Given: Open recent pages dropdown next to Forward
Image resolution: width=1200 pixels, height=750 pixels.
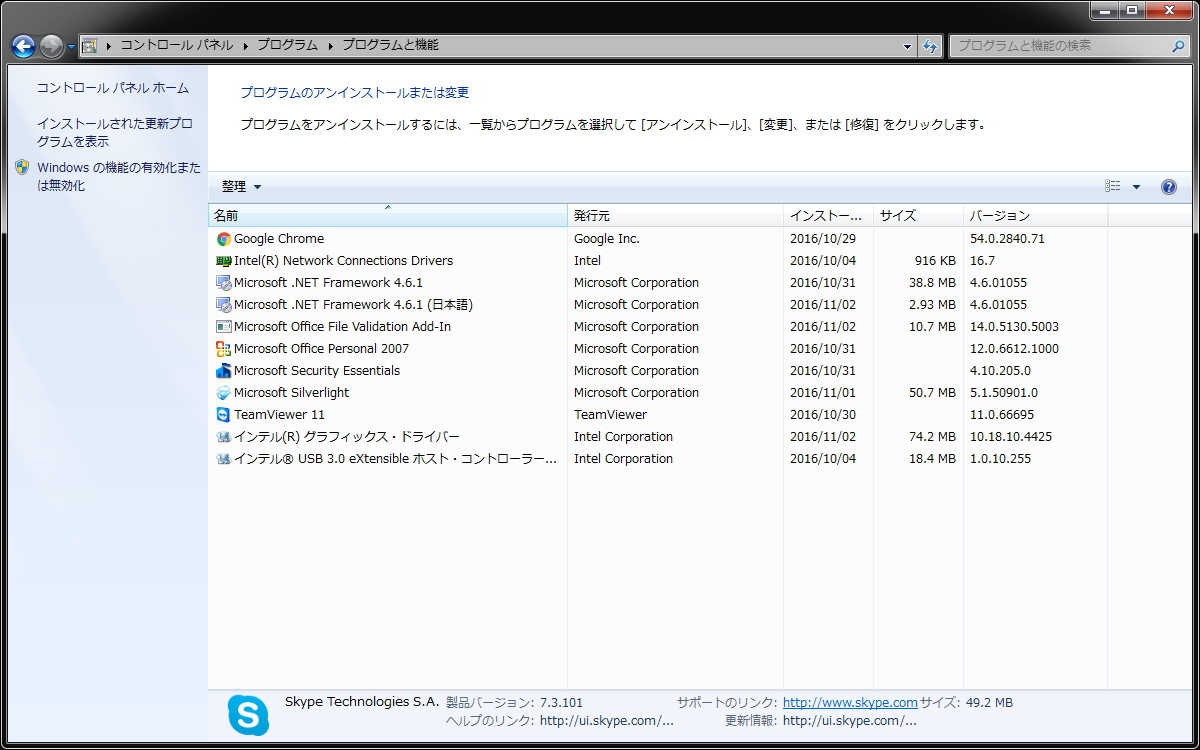Looking at the screenshot, I should (x=71, y=47).
